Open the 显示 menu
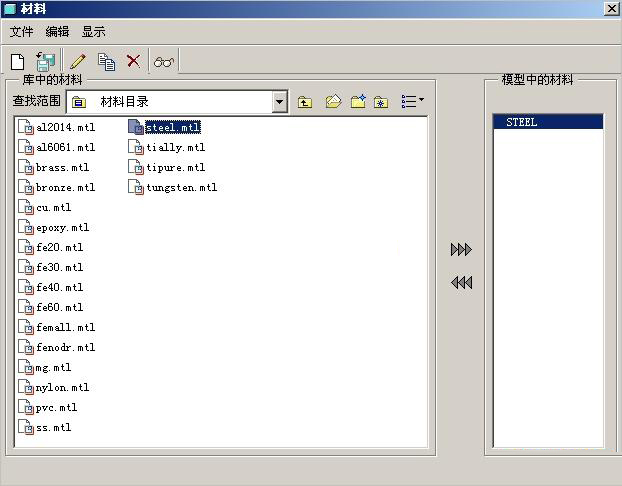The image size is (622, 486). 94,31
